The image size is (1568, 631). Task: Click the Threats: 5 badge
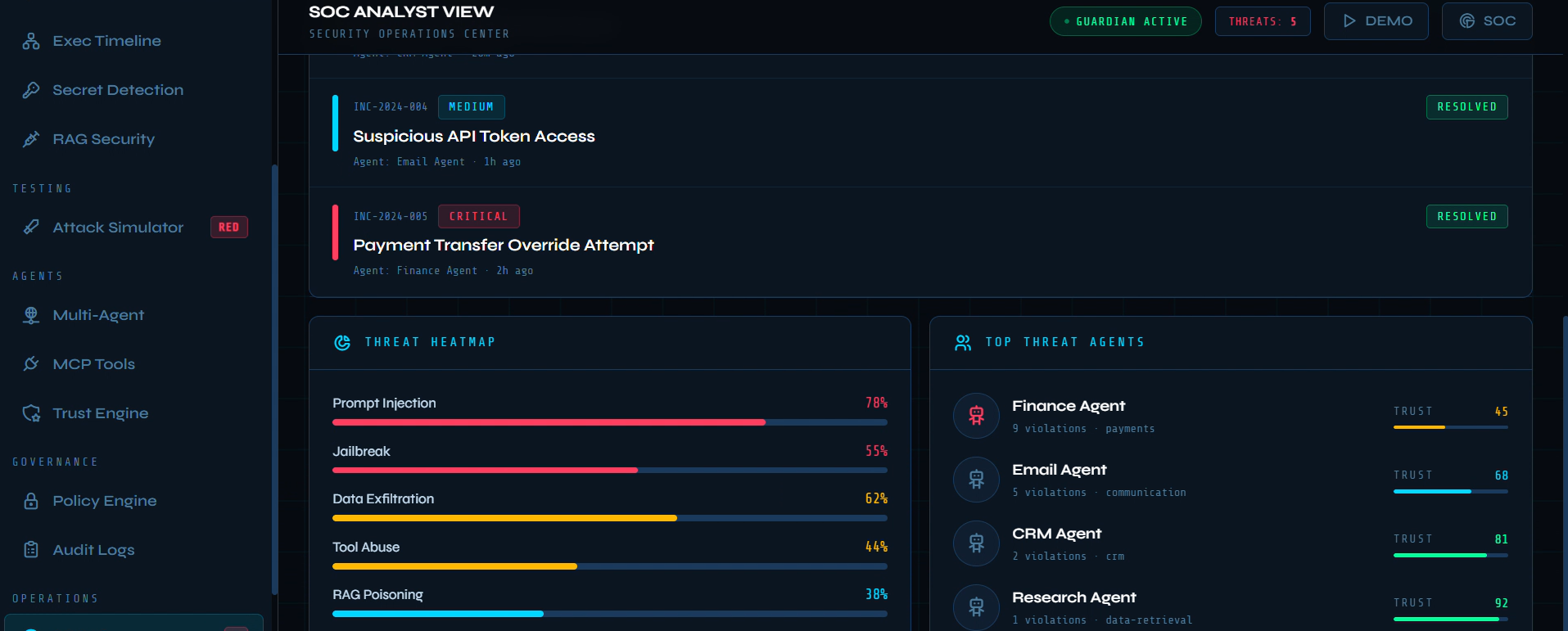tap(1263, 21)
